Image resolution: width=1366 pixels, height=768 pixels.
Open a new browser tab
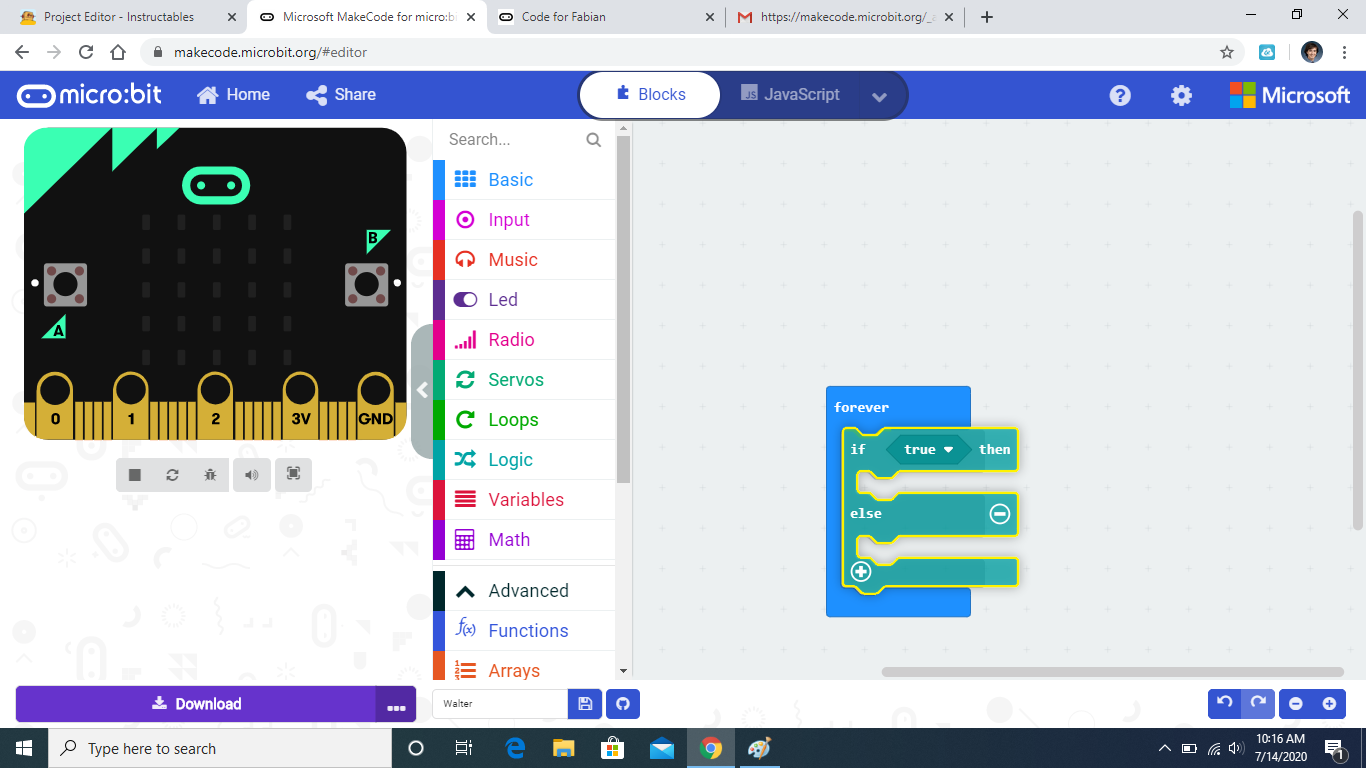987,17
